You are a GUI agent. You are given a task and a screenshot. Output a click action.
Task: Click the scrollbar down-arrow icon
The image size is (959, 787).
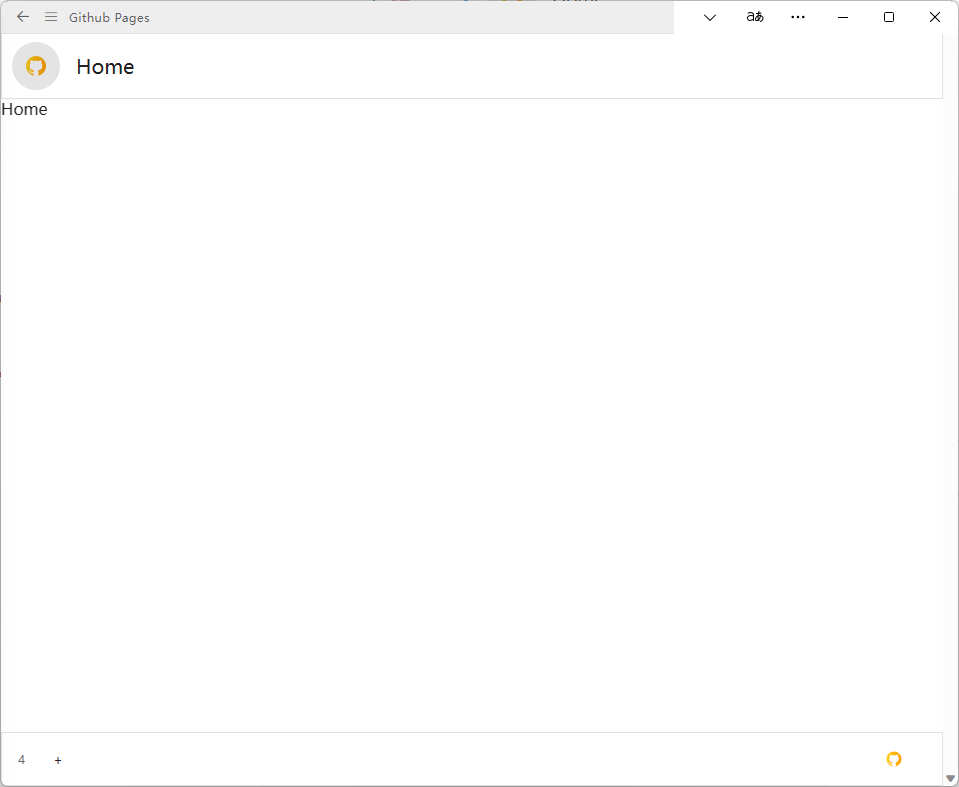[951, 779]
